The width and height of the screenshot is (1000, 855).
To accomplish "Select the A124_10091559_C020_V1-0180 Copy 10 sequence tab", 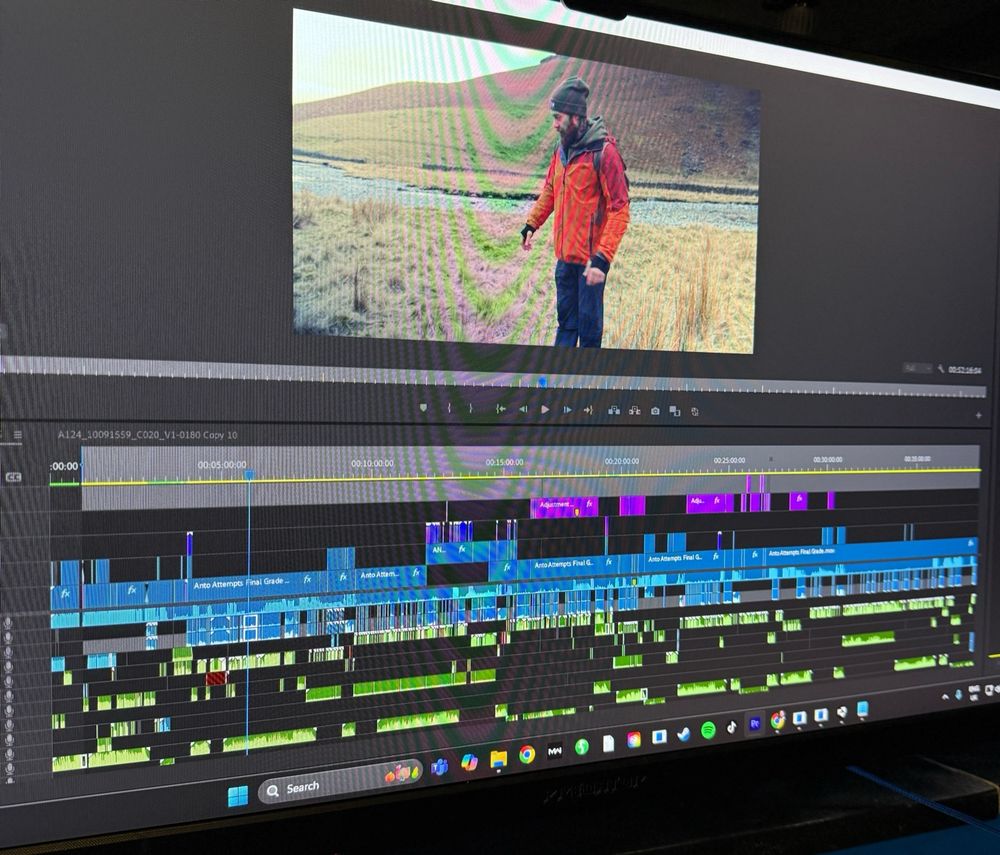I will pos(147,435).
